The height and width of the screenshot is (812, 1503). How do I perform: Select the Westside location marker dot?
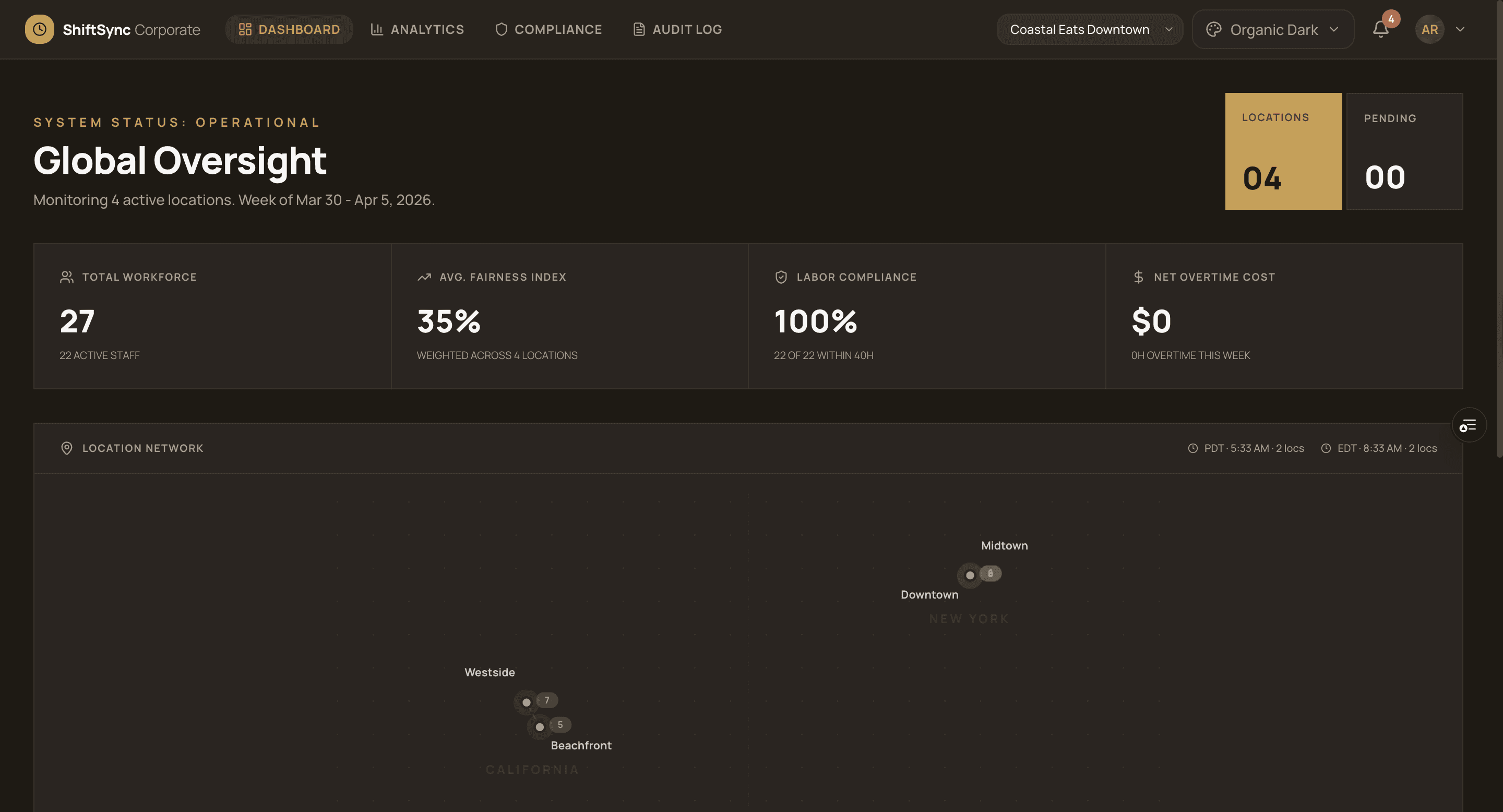[x=527, y=702]
